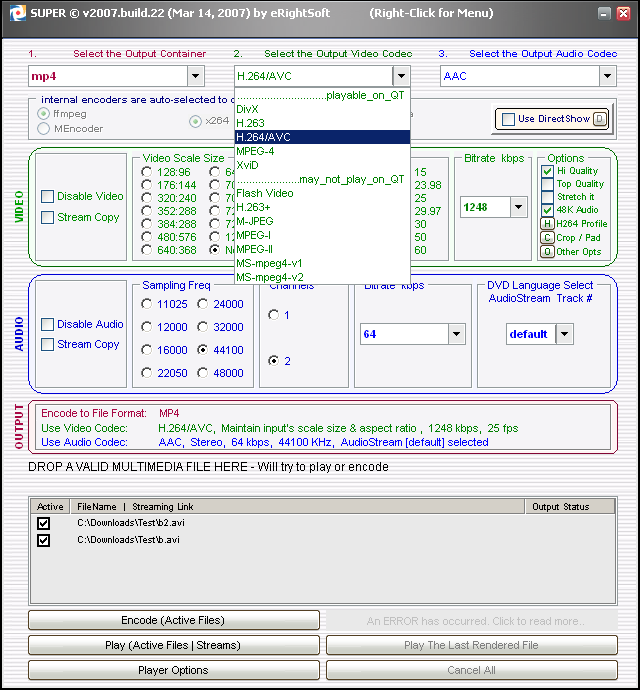The width and height of the screenshot is (640, 690).
Task: Open H264 Profile settings via H icon
Action: (547, 224)
